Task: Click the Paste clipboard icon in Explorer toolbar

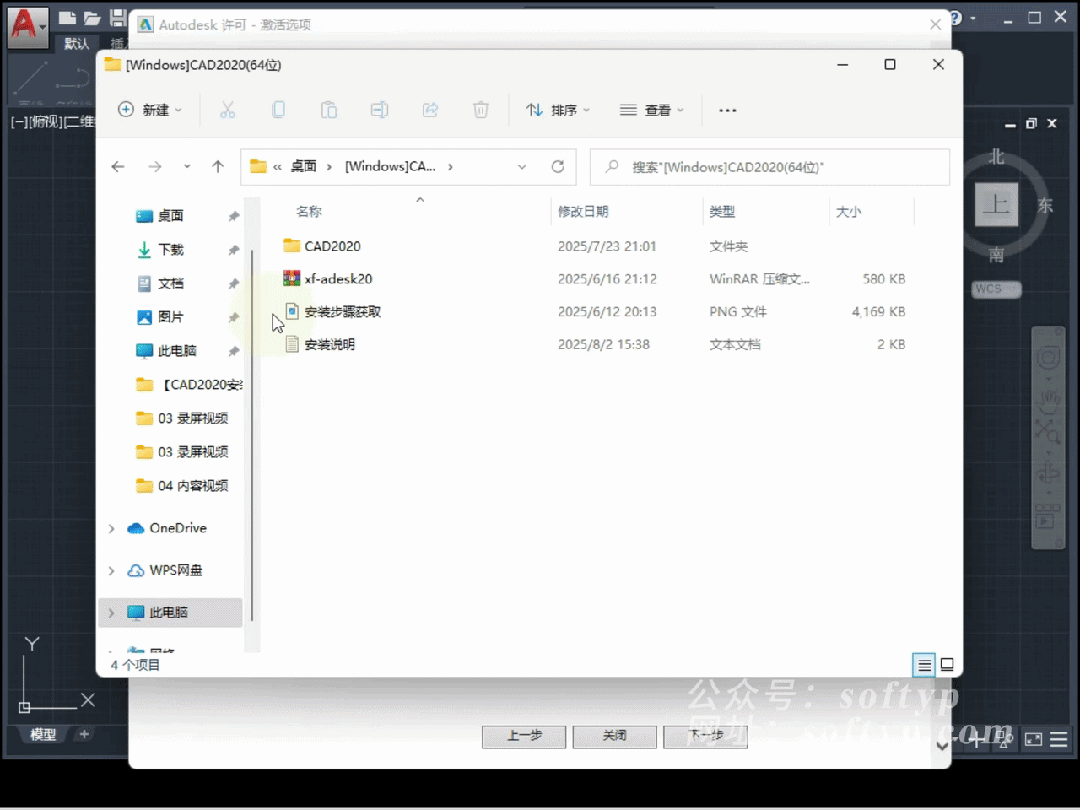Action: tap(329, 110)
